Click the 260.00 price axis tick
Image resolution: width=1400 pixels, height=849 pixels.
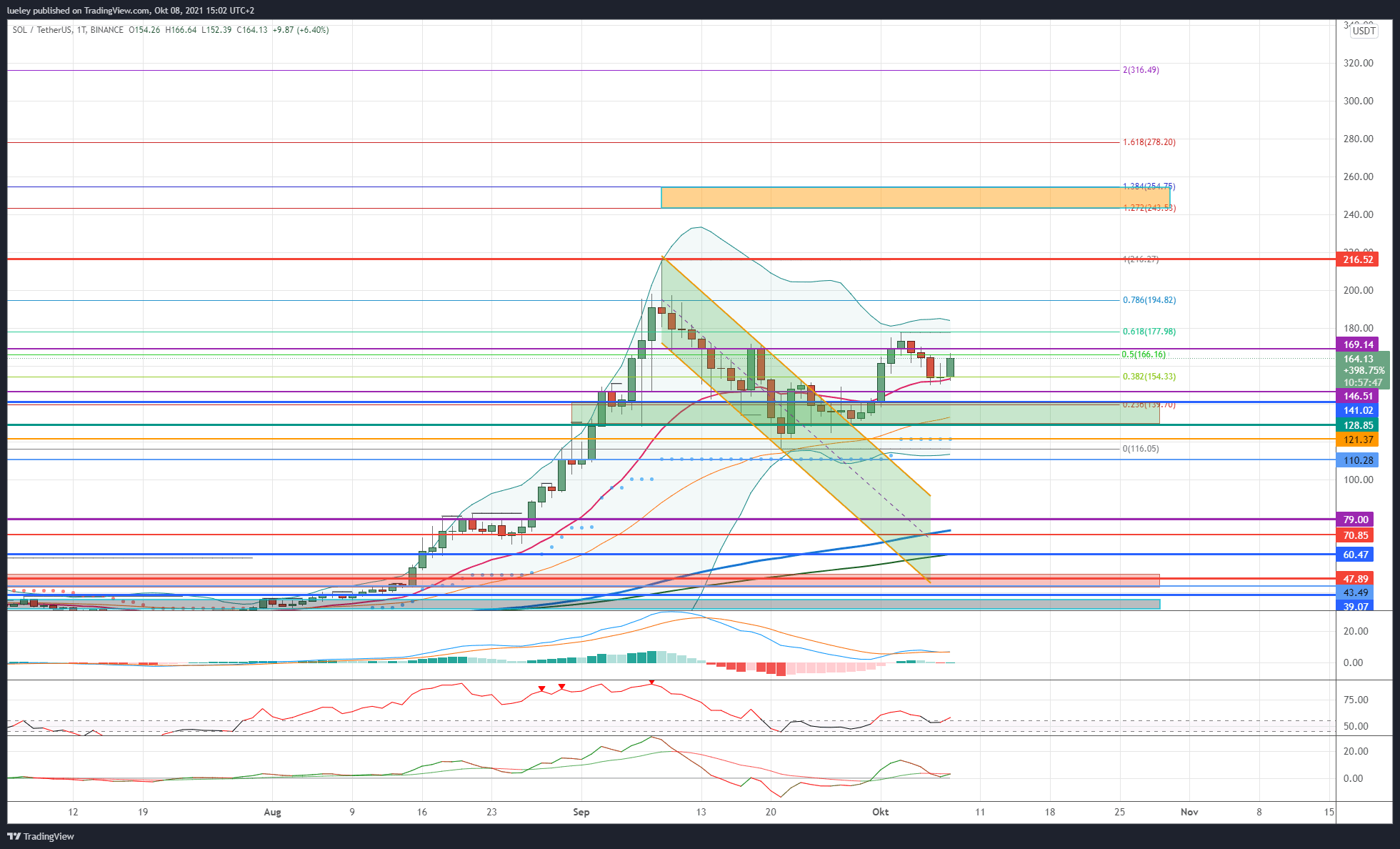coord(1359,177)
